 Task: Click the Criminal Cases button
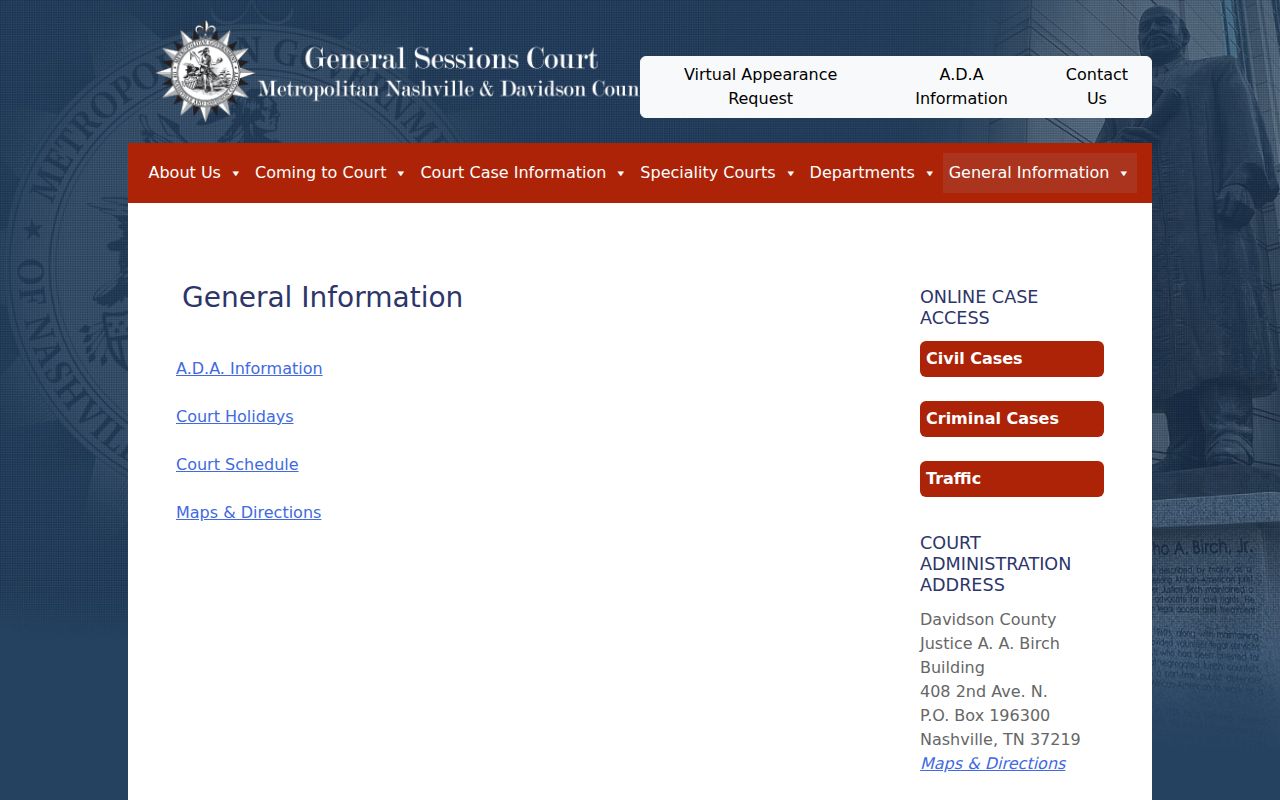[x=1012, y=419]
